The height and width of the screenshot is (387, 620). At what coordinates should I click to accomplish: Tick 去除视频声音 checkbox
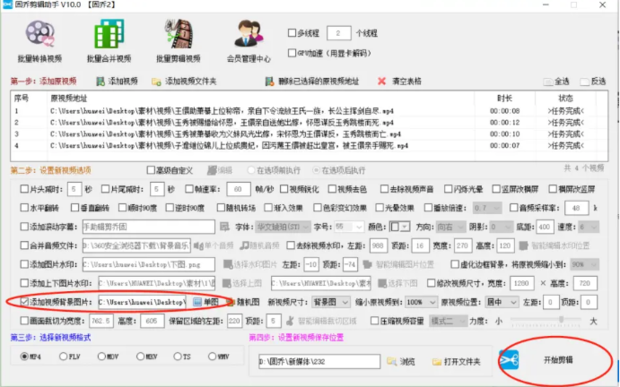(x=384, y=189)
